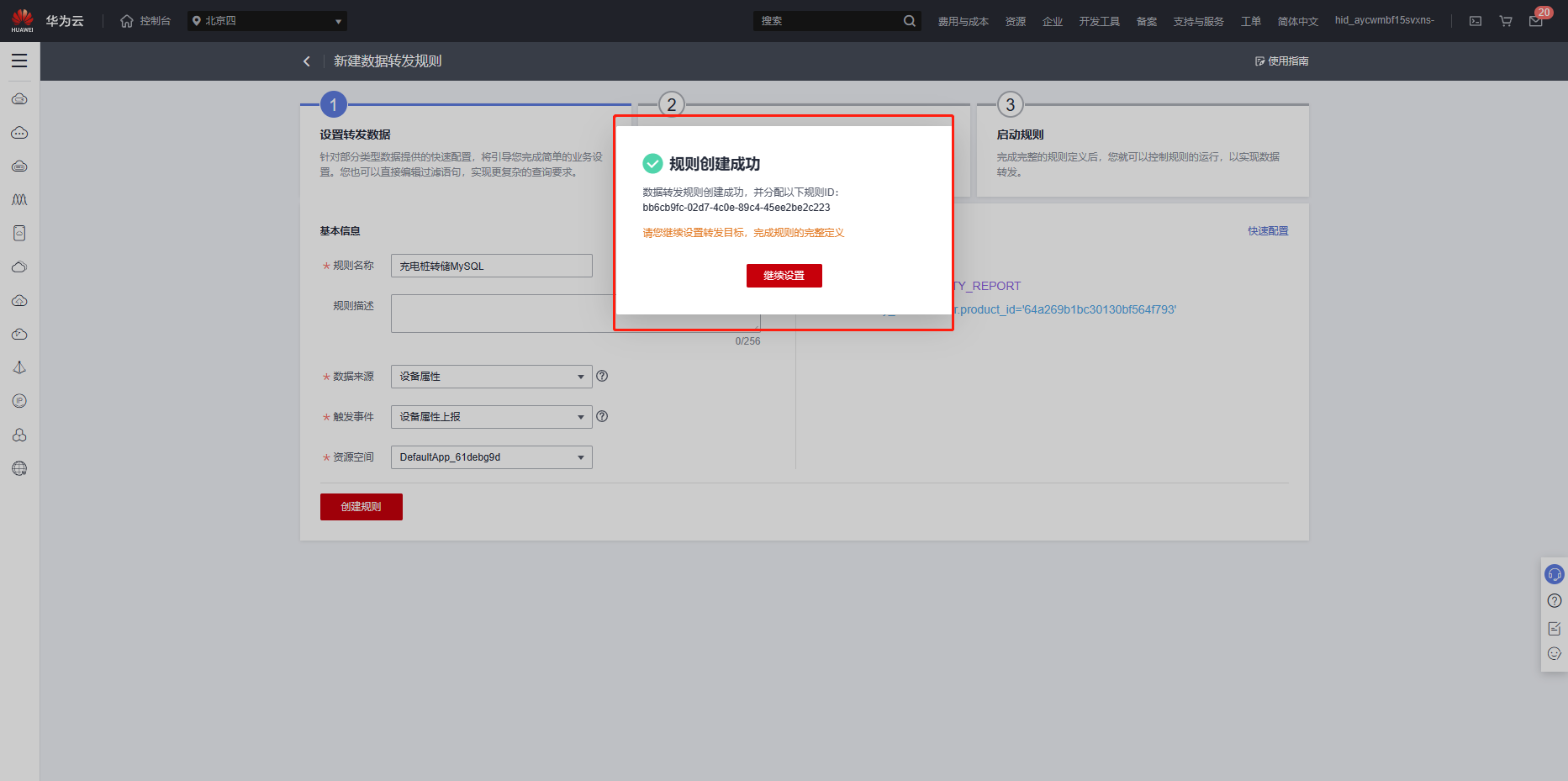Click the cloud upload sidebar icon

19,301
